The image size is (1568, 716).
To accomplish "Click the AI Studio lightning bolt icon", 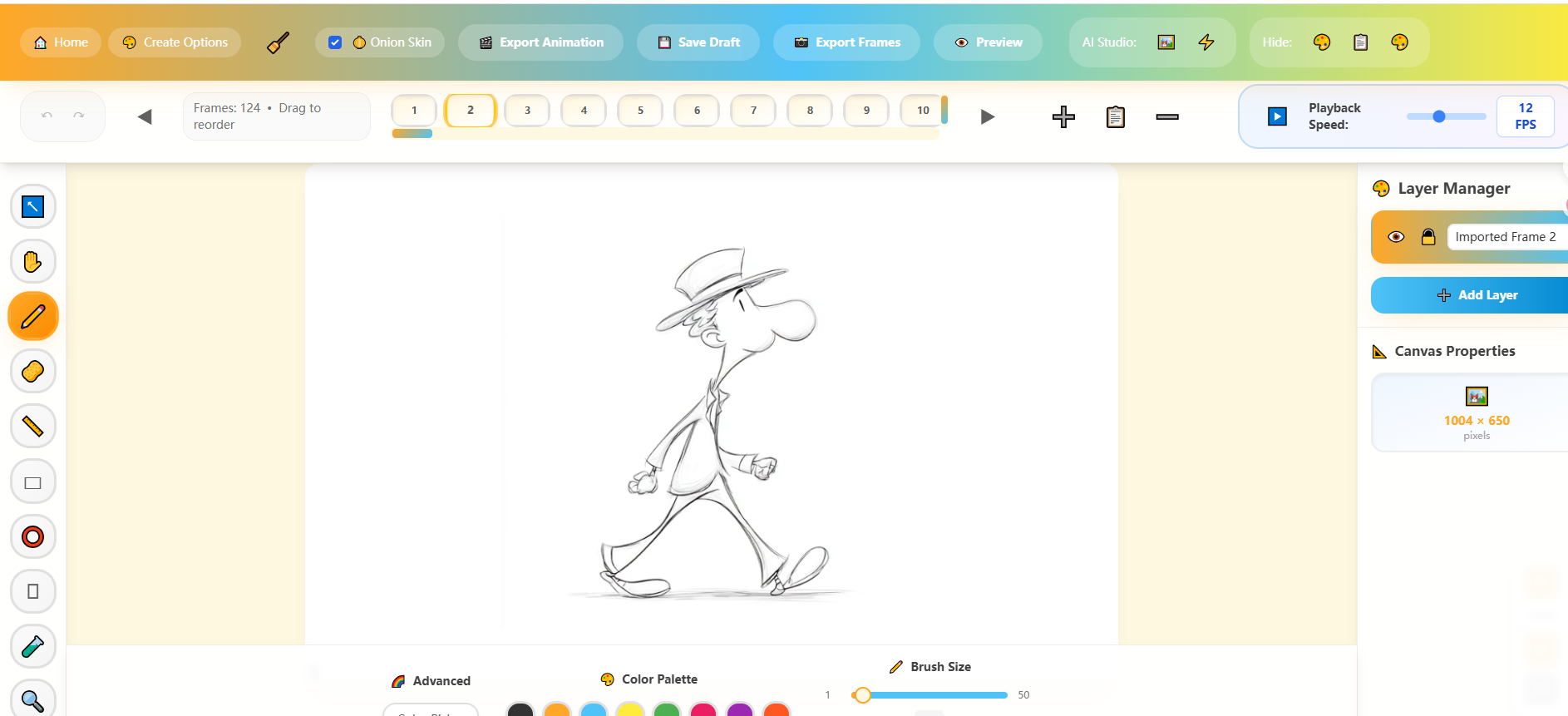I will pyautogui.click(x=1206, y=42).
